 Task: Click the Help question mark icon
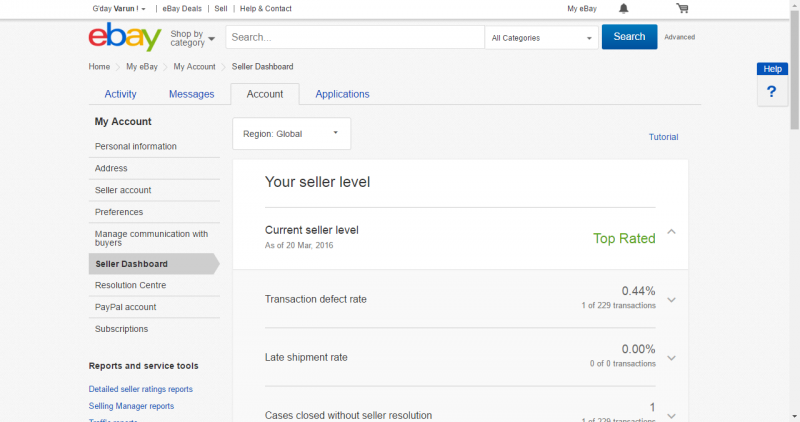[x=771, y=92]
